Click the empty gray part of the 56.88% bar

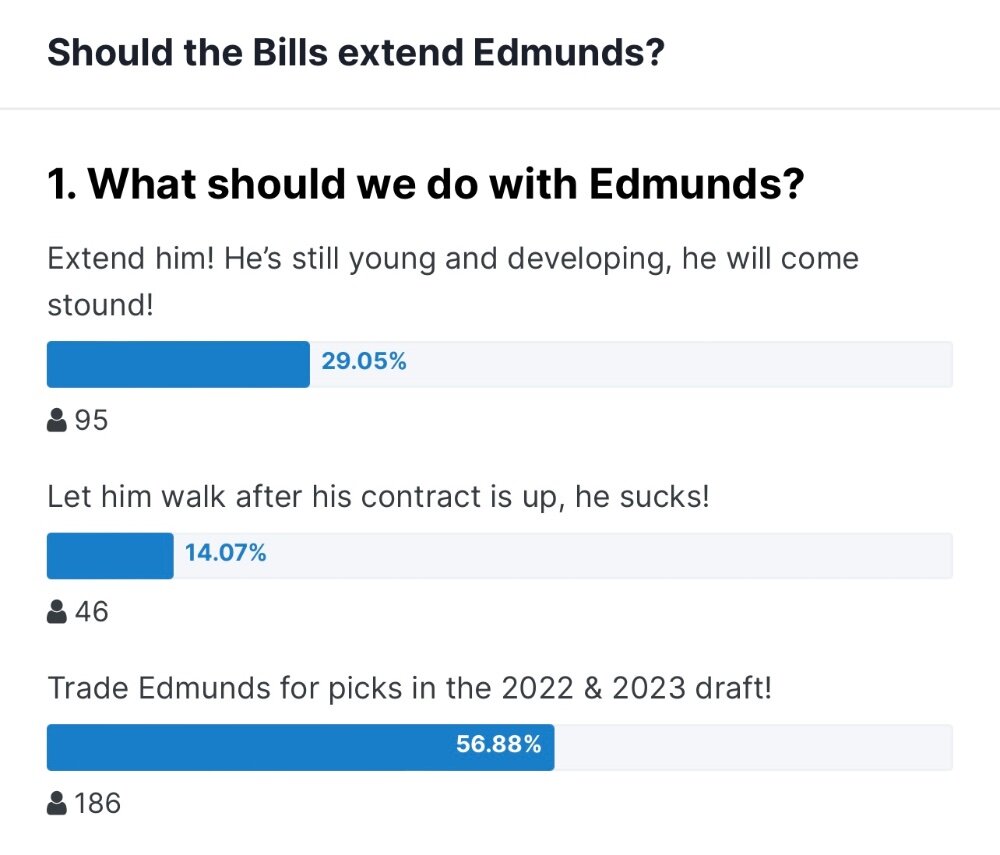click(x=754, y=747)
